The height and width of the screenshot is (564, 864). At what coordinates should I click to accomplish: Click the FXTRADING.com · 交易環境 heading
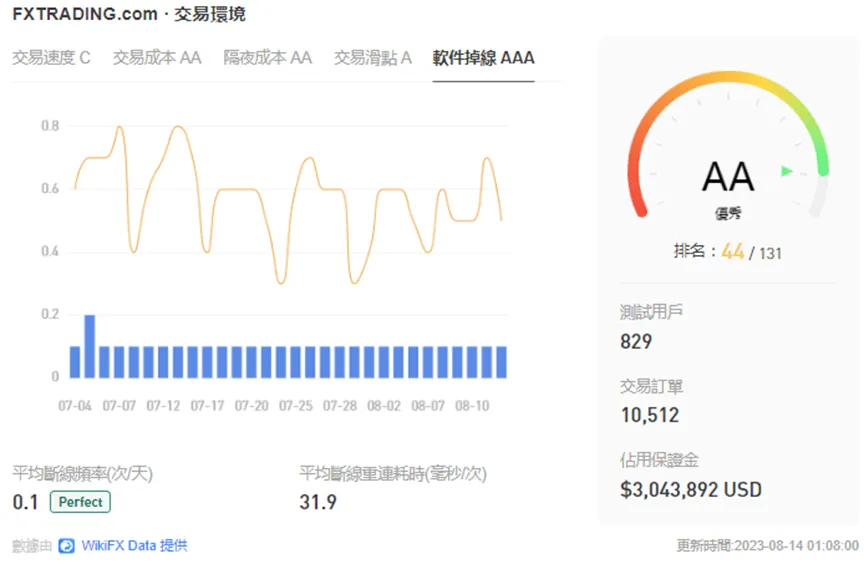click(x=129, y=14)
